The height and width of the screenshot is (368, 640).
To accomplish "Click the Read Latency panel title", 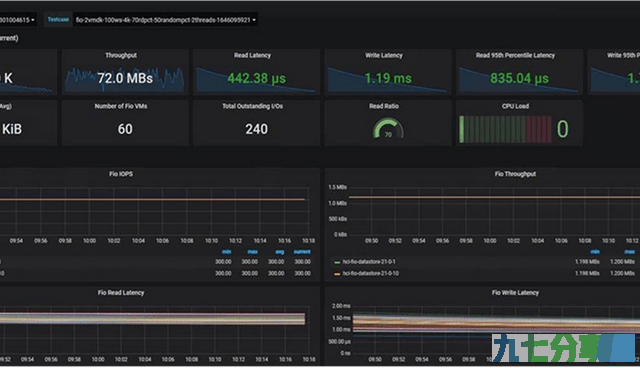I will point(252,55).
